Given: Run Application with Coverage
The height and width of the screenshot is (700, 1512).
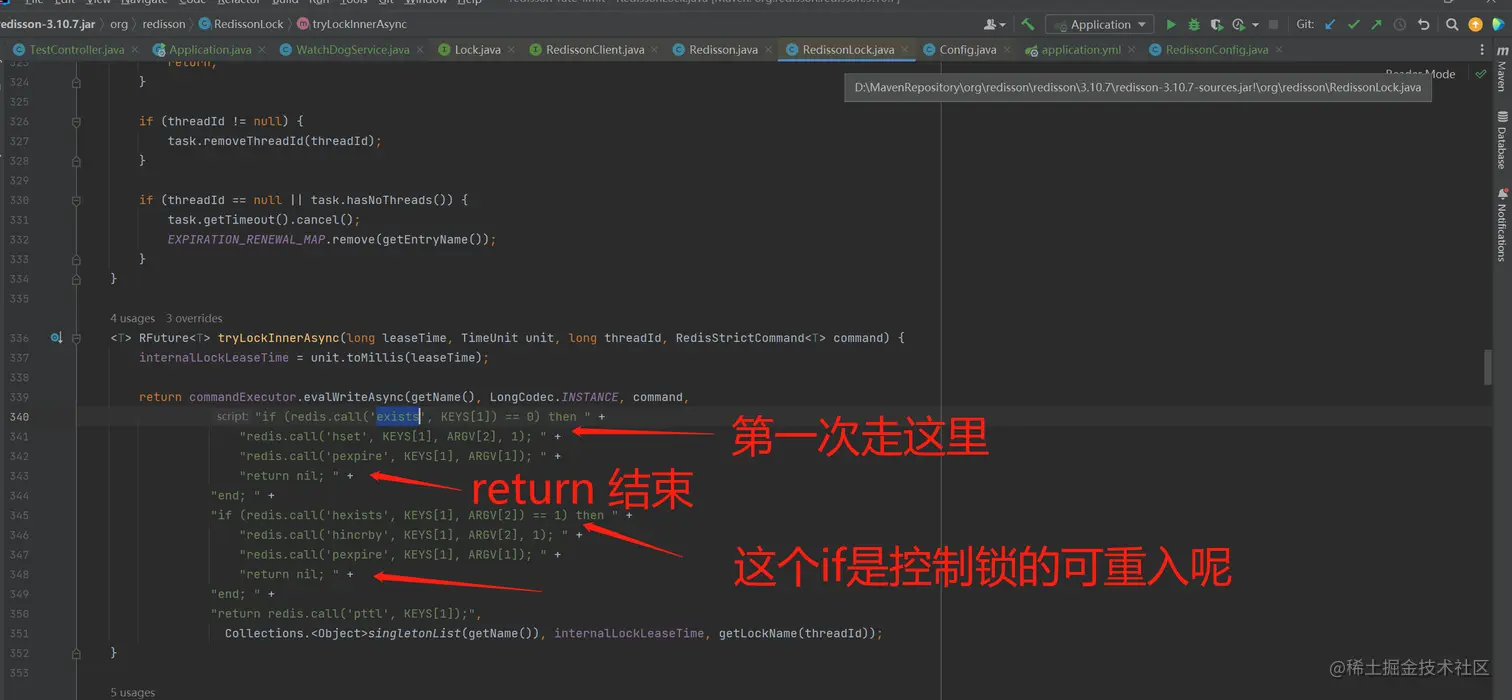Looking at the screenshot, I should tap(1216, 24).
